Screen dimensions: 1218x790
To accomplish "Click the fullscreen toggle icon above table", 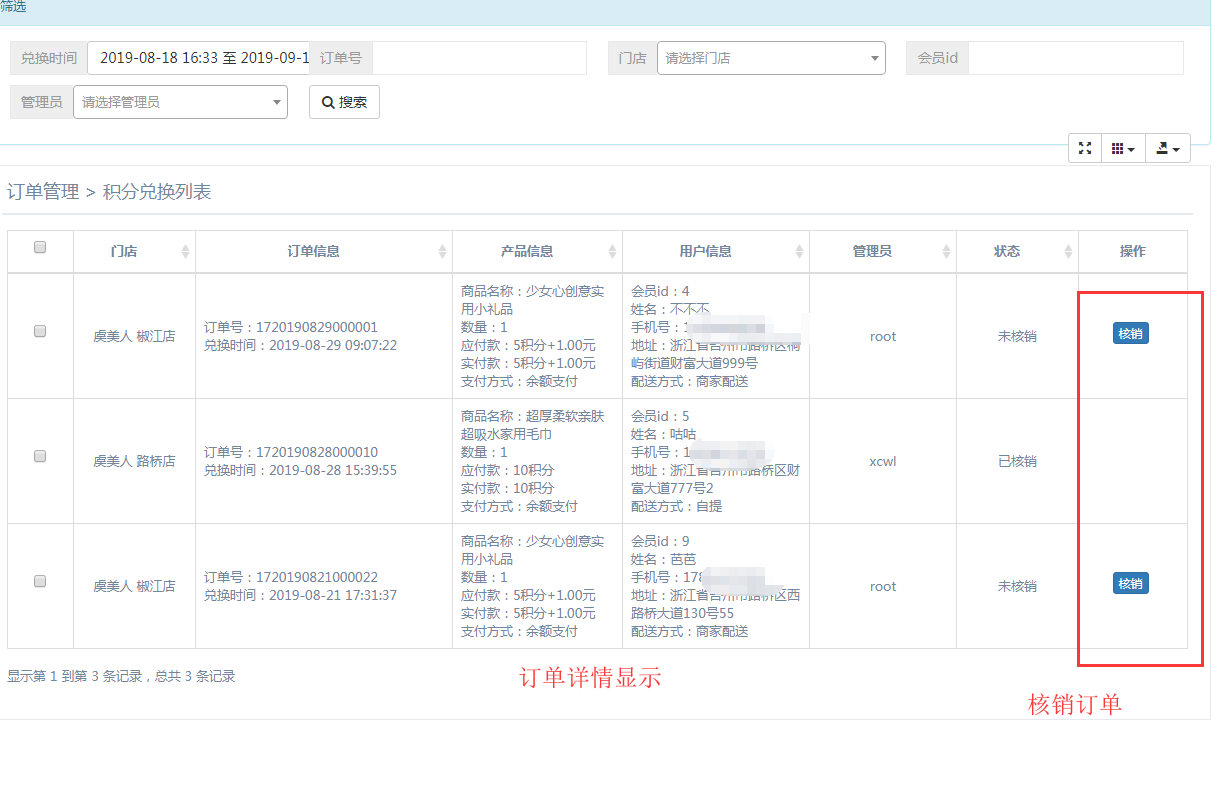I will click(x=1085, y=148).
